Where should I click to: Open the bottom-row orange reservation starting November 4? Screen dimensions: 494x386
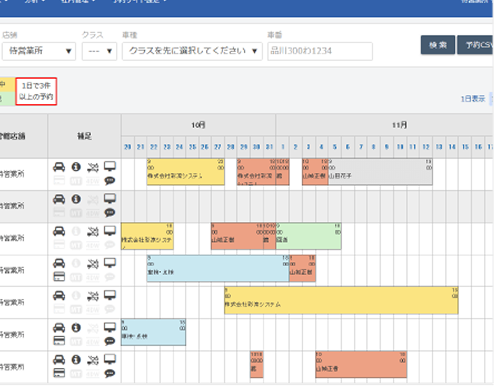coord(361,364)
